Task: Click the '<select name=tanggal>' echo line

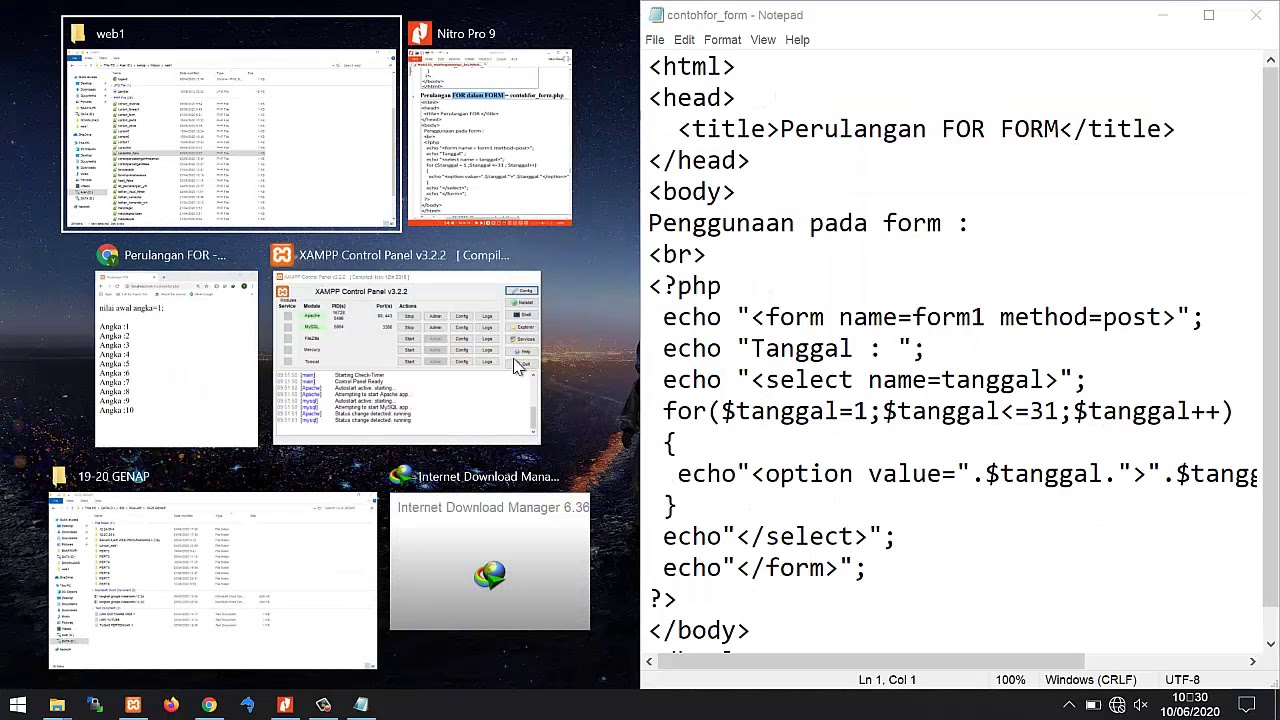Action: (x=874, y=380)
